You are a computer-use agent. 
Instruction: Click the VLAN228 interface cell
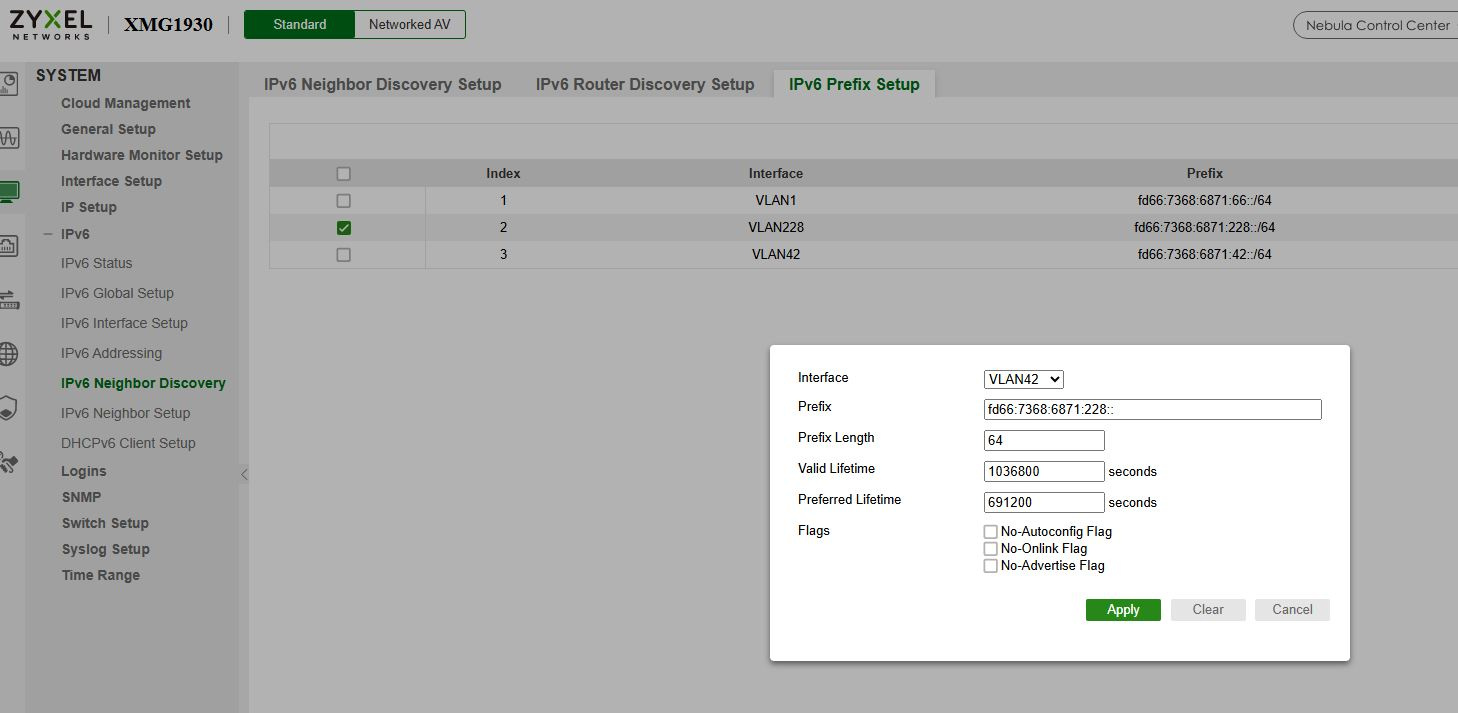point(776,227)
